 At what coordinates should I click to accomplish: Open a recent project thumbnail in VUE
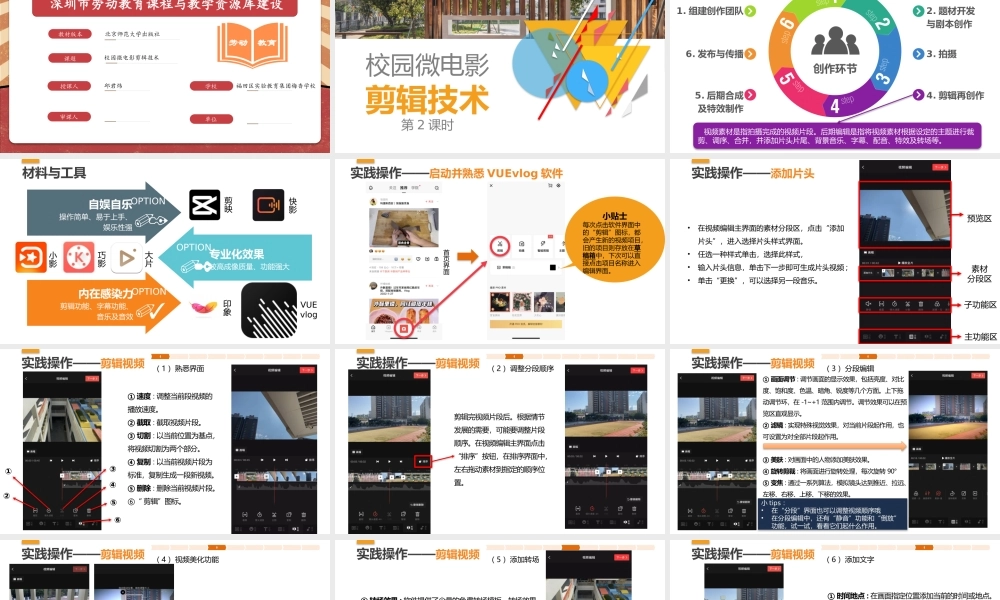498,303
